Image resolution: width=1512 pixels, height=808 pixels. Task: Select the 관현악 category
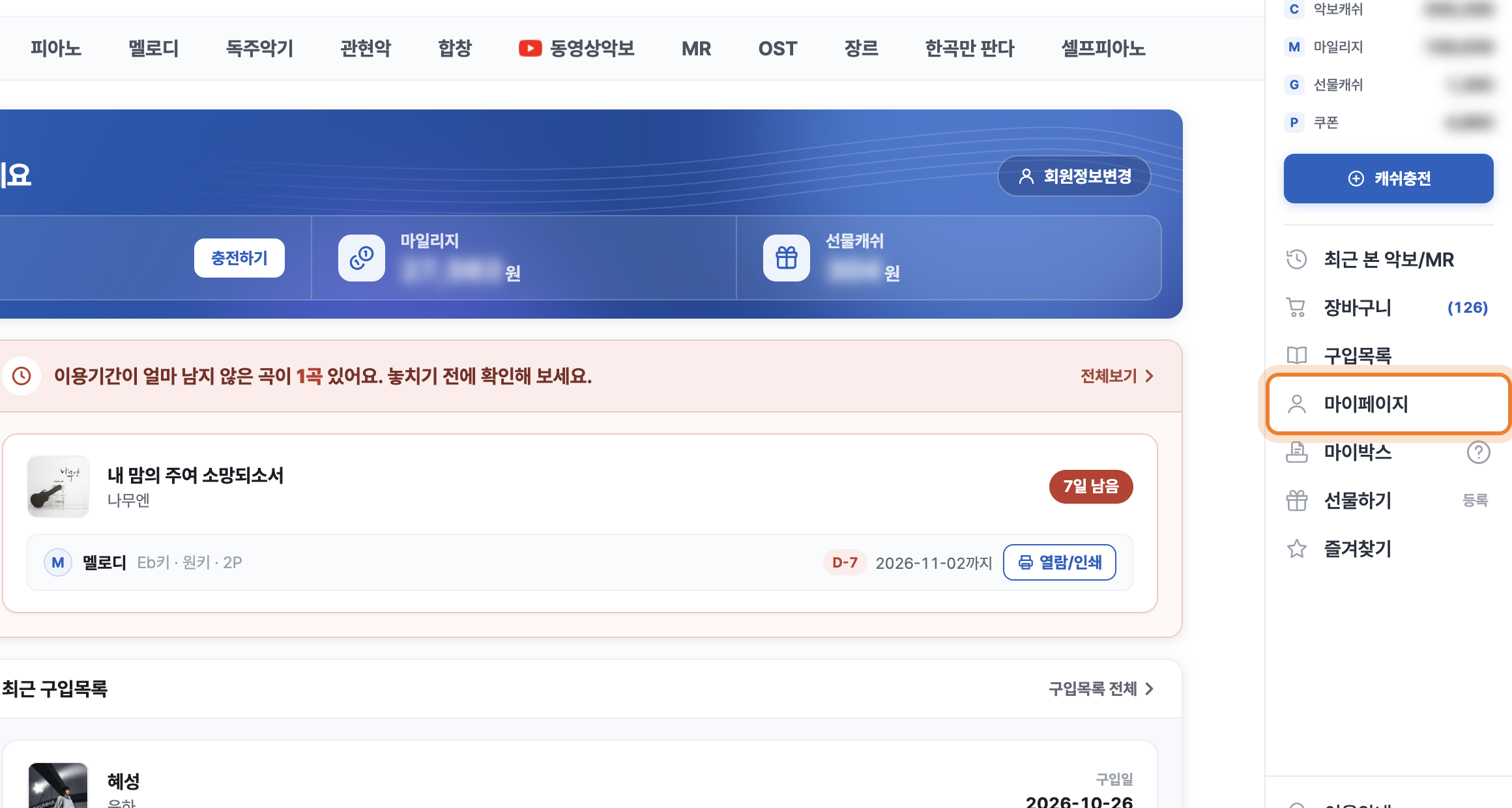[x=366, y=48]
